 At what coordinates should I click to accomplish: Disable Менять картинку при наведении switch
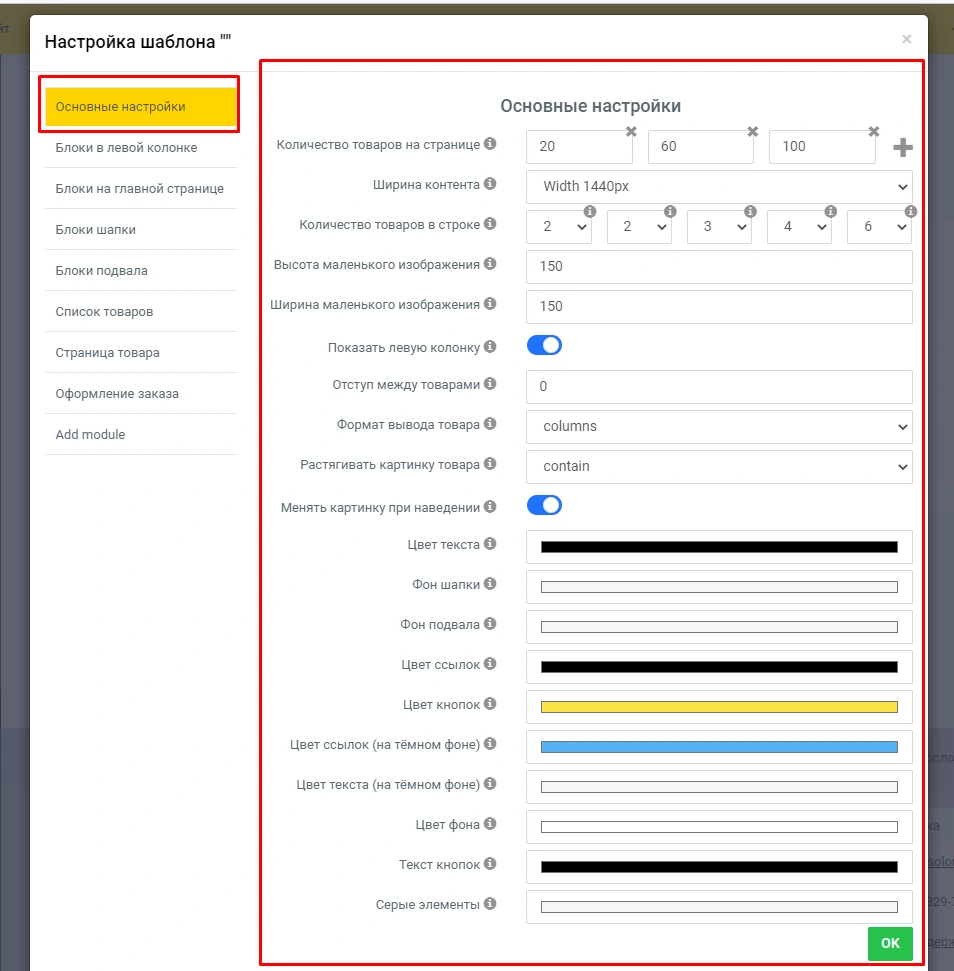544,506
